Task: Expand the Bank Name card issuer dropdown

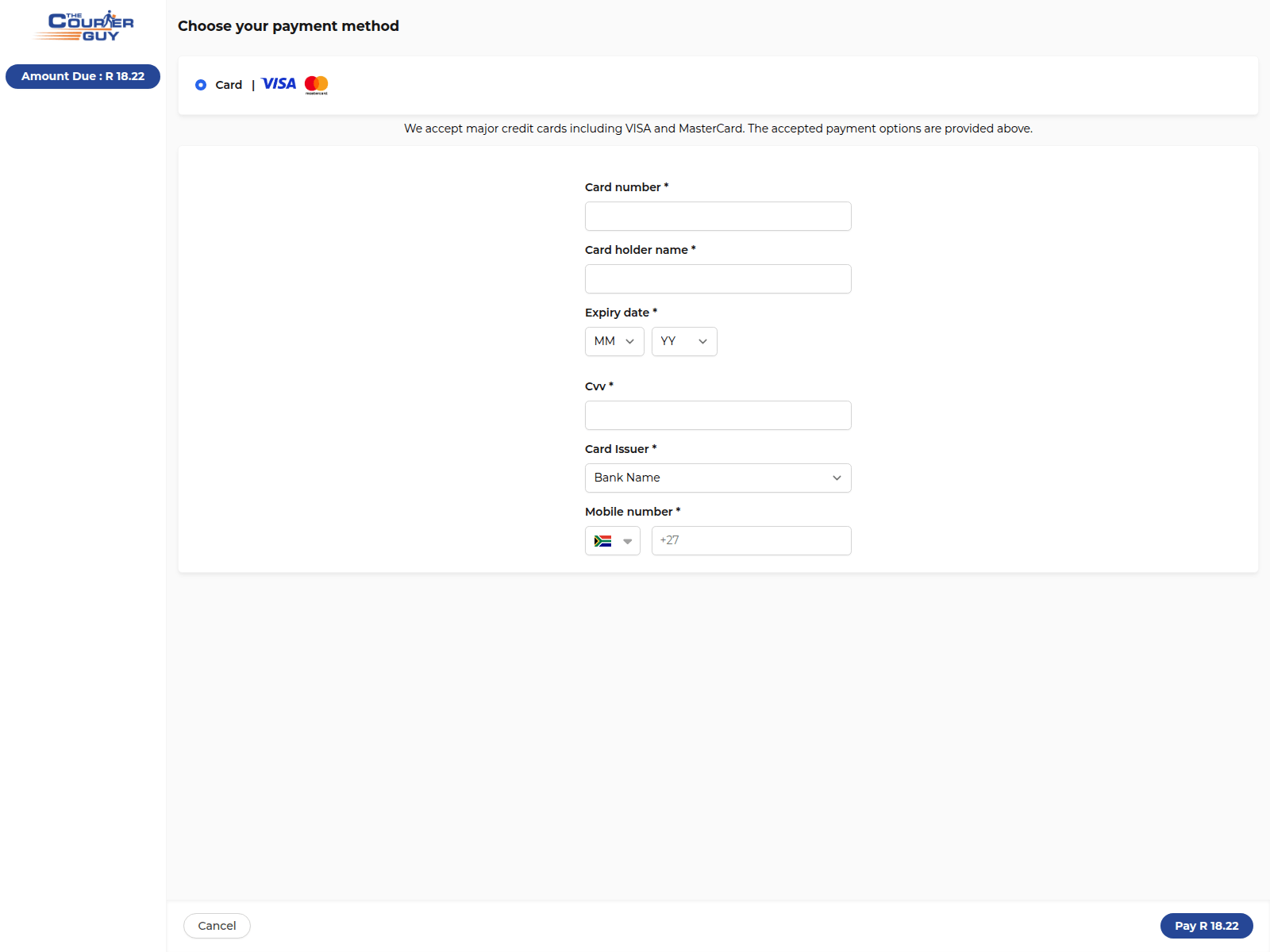Action: 718,478
